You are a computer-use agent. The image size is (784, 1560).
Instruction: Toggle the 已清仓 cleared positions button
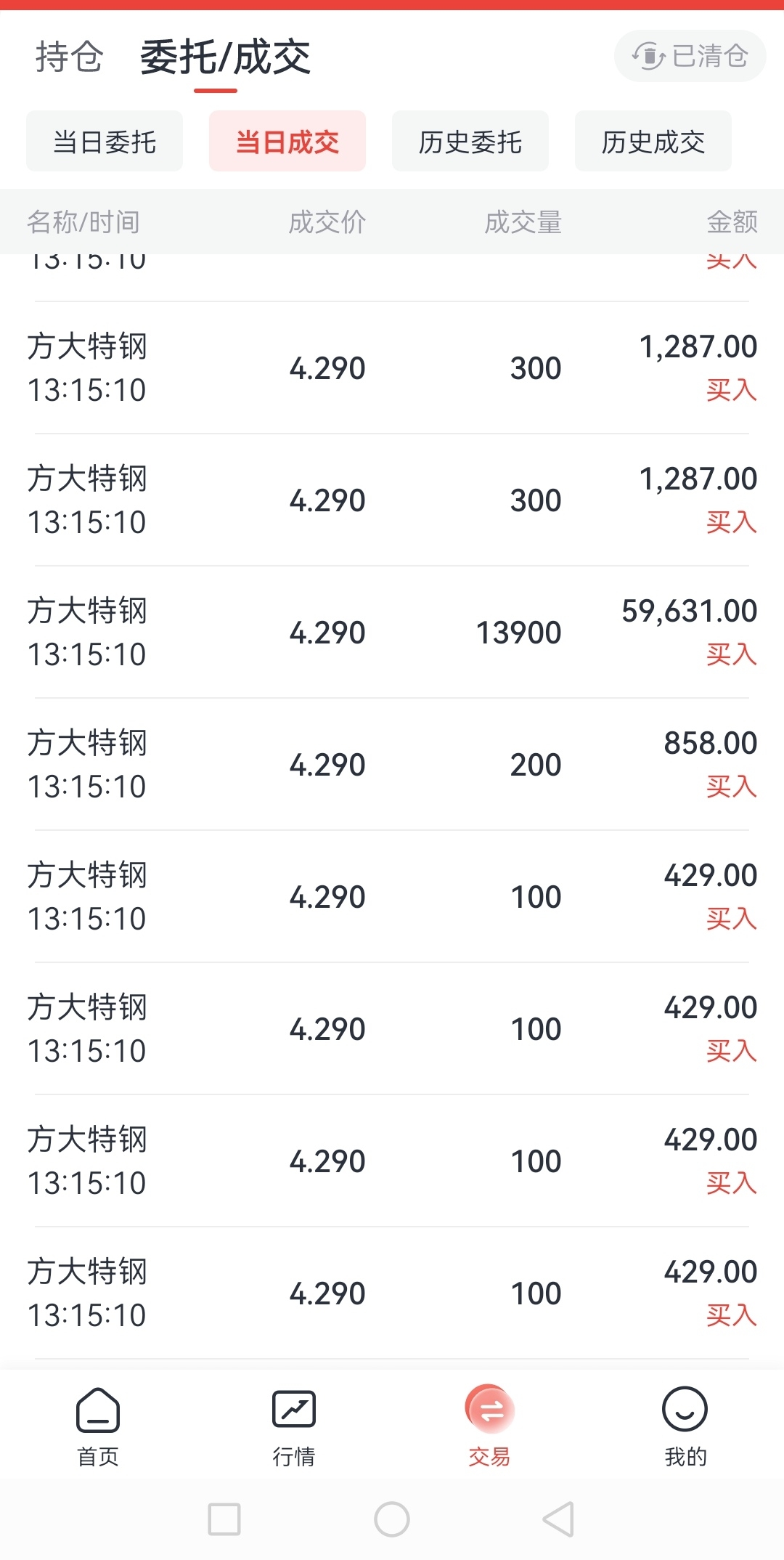point(690,56)
